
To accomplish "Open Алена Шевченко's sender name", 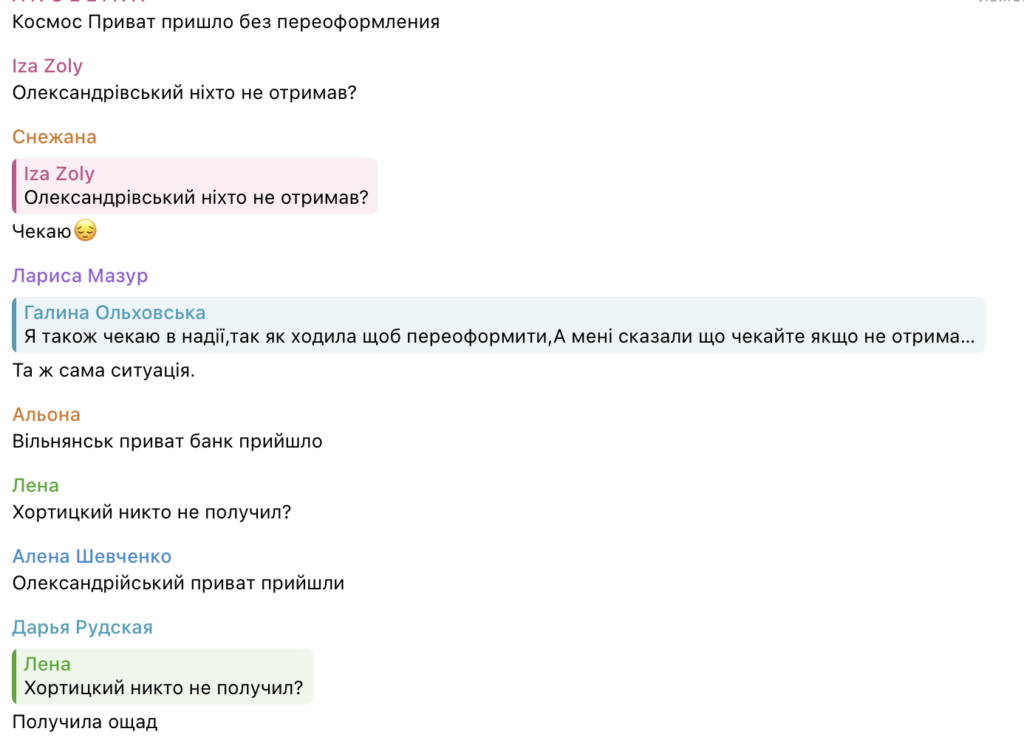I will [x=92, y=557].
